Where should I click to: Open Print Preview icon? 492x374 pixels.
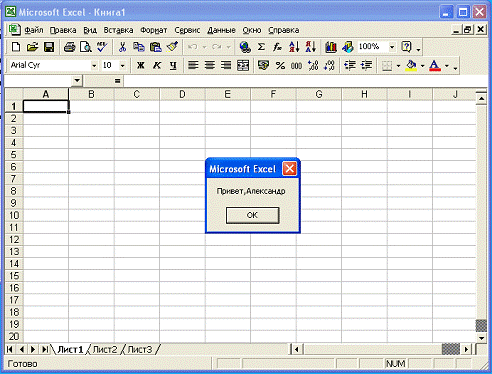tap(86, 47)
